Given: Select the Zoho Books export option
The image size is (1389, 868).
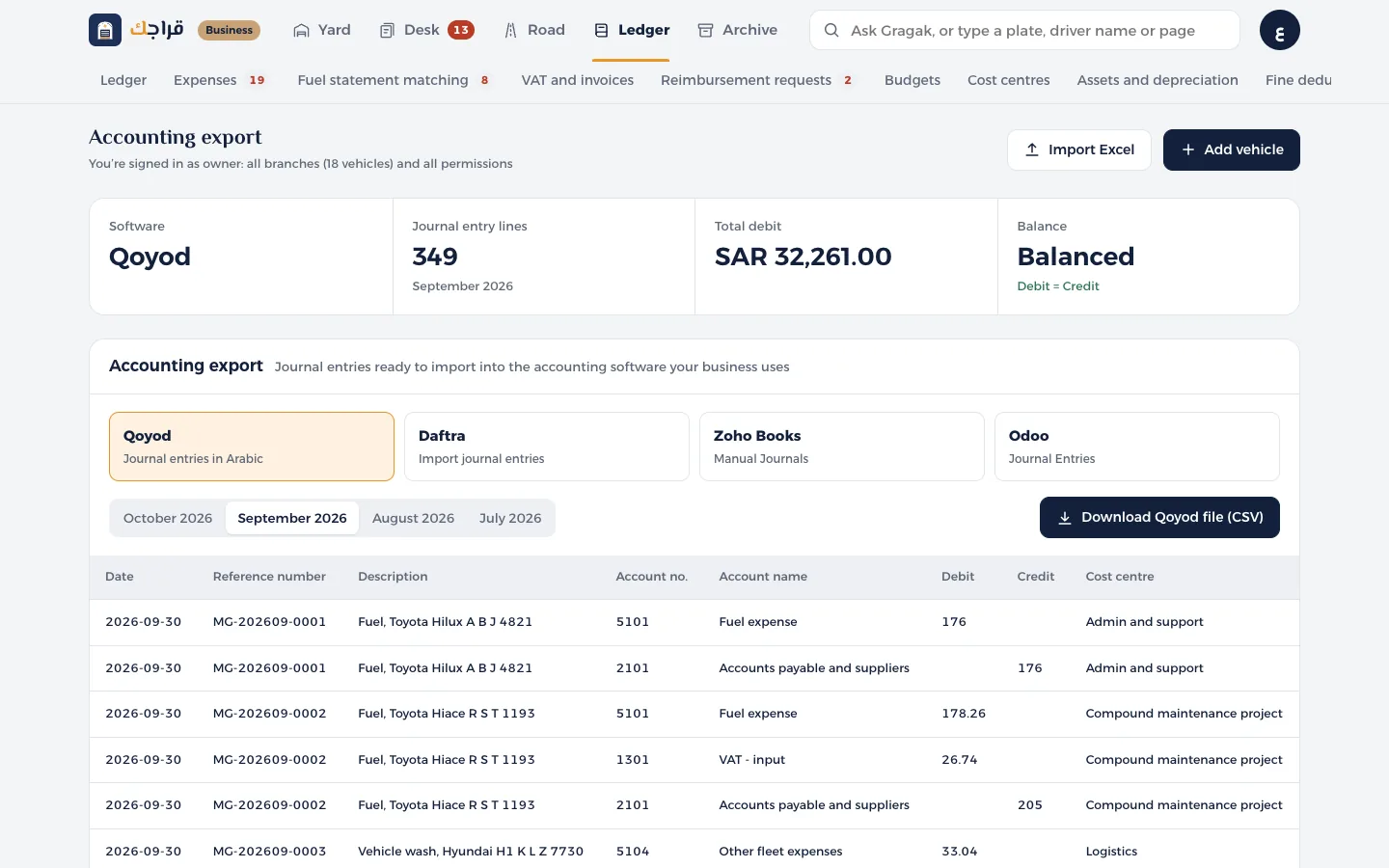Looking at the screenshot, I should click(x=842, y=447).
